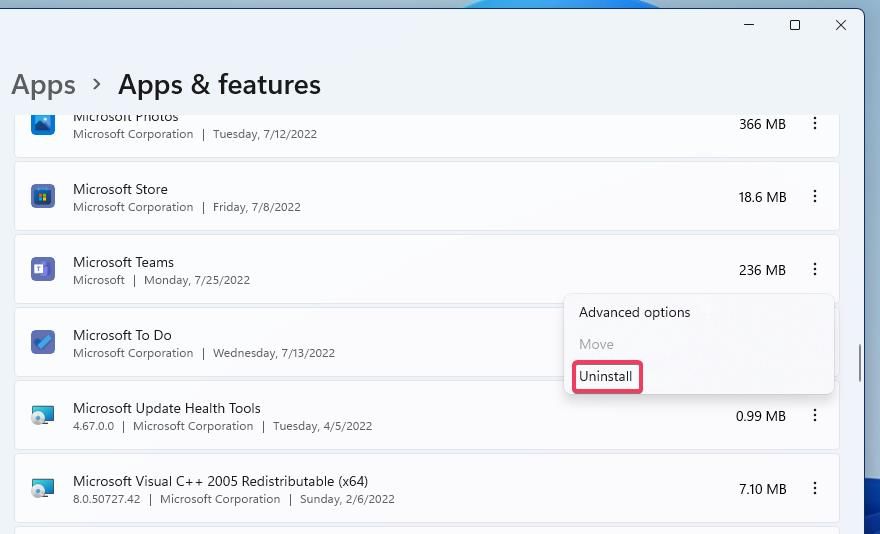The height and width of the screenshot is (534, 880).
Task: Close the Settings window
Action: click(841, 25)
